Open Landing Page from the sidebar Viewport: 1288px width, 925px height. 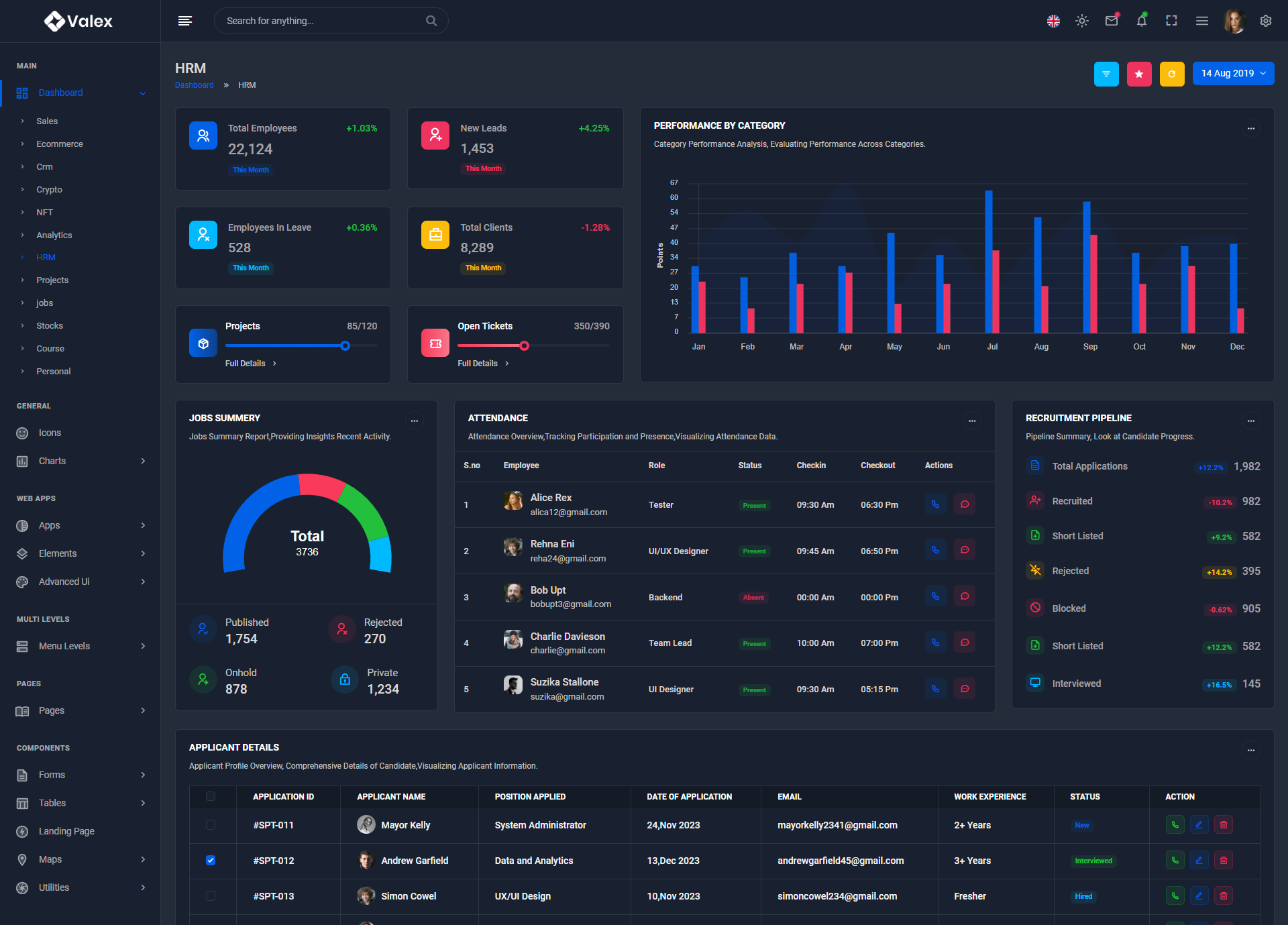pyautogui.click(x=66, y=831)
